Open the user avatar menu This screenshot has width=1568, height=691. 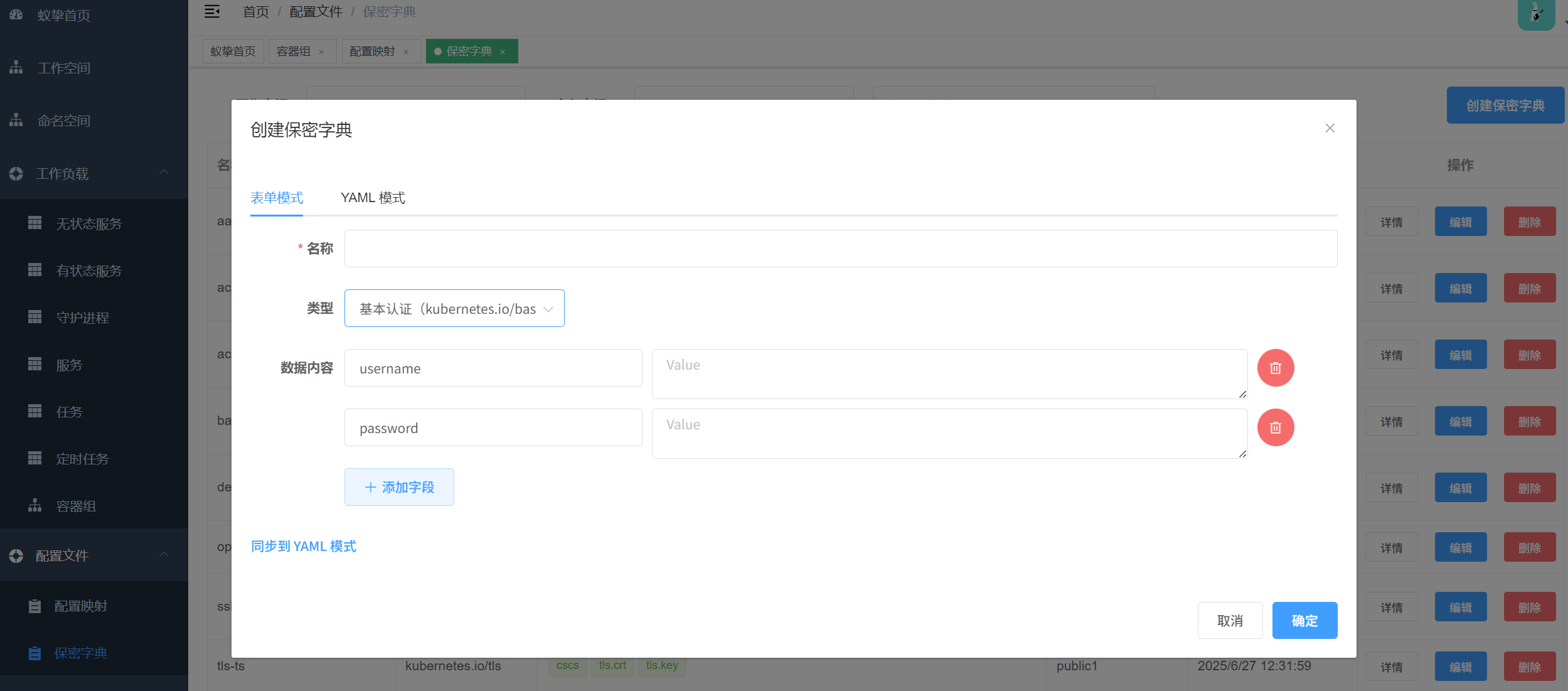tap(1536, 14)
